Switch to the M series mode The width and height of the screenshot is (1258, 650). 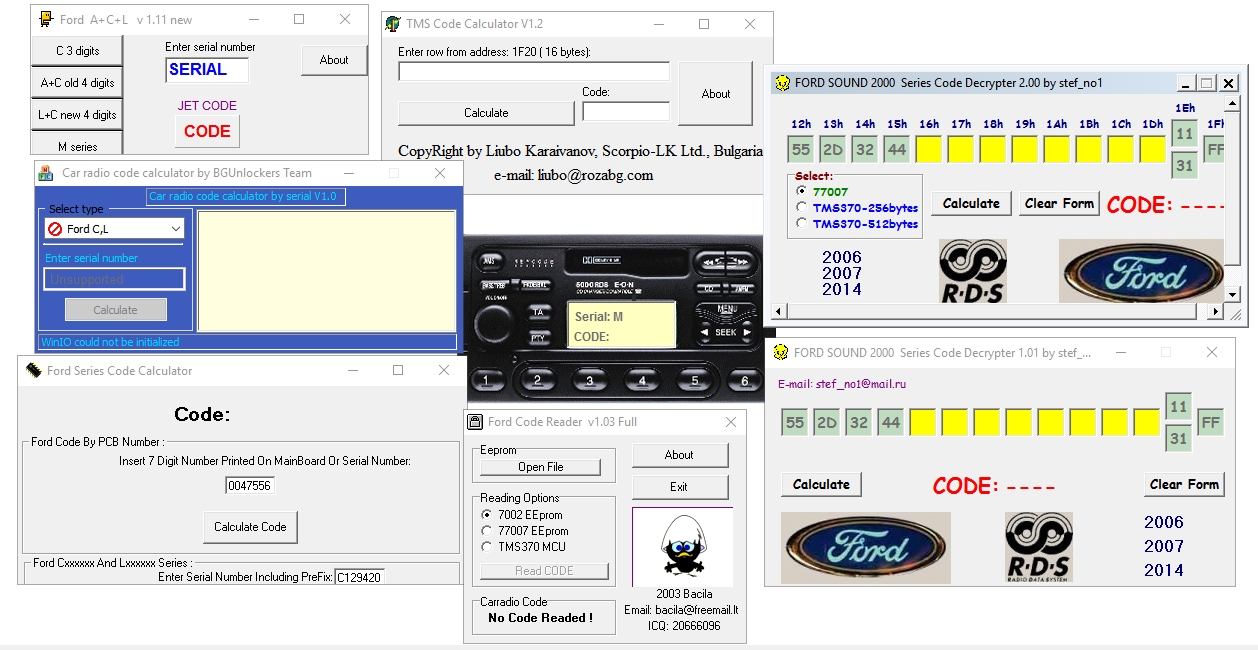coord(77,146)
